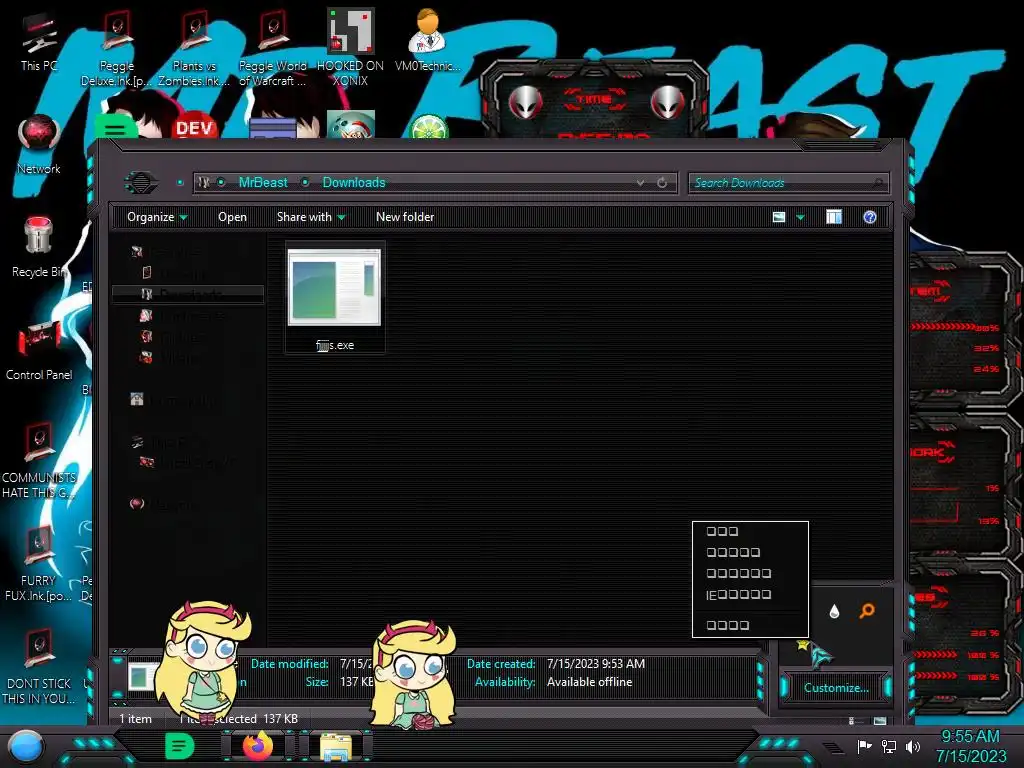The image size is (1024, 768).
Task: Click the search magnifier icon
Action: tap(878, 183)
